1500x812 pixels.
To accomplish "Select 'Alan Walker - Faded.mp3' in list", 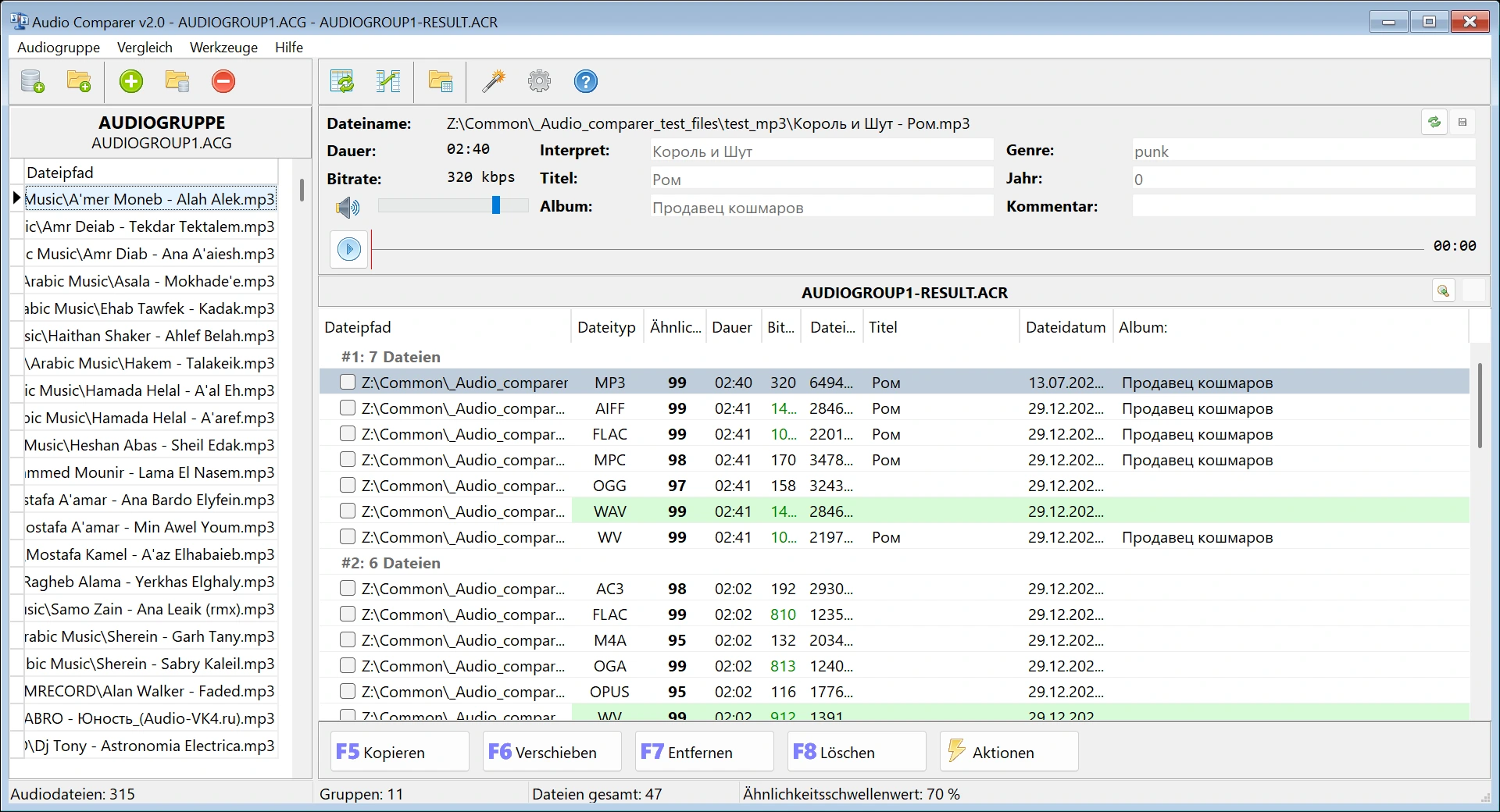I will [x=149, y=691].
